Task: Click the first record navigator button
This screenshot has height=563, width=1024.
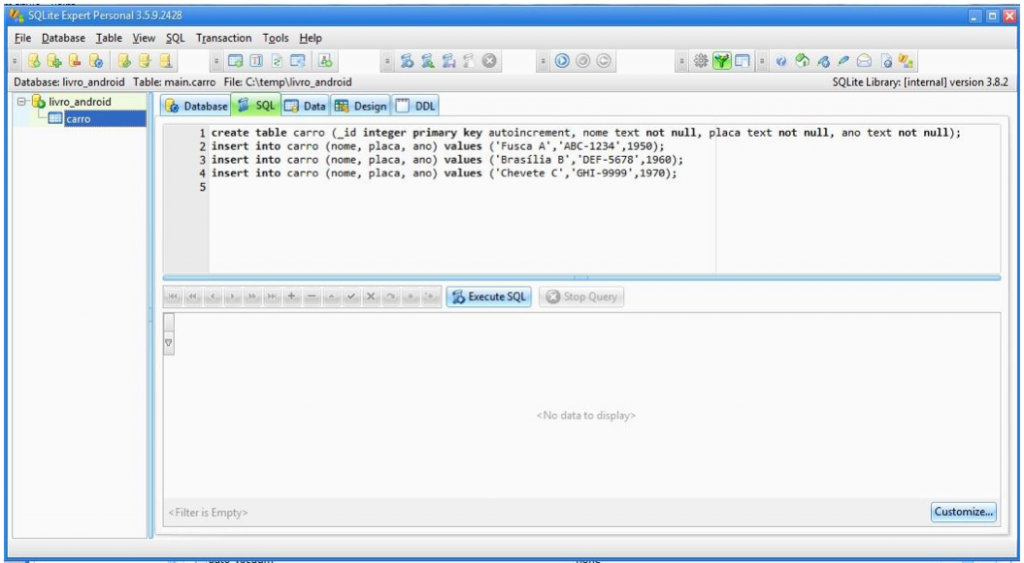Action: [173, 297]
